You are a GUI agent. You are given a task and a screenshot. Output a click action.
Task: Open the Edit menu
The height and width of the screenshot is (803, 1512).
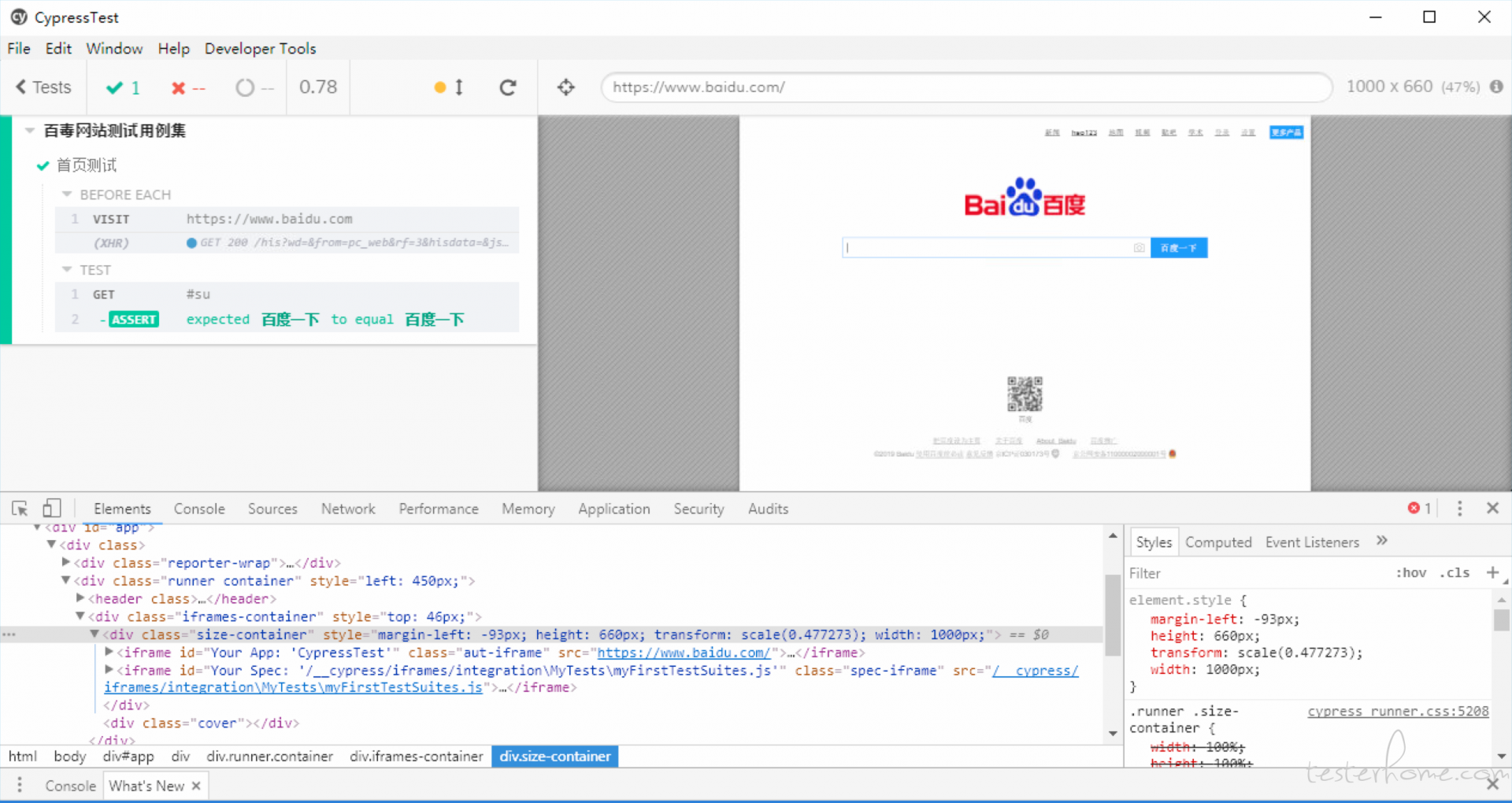[x=58, y=49]
